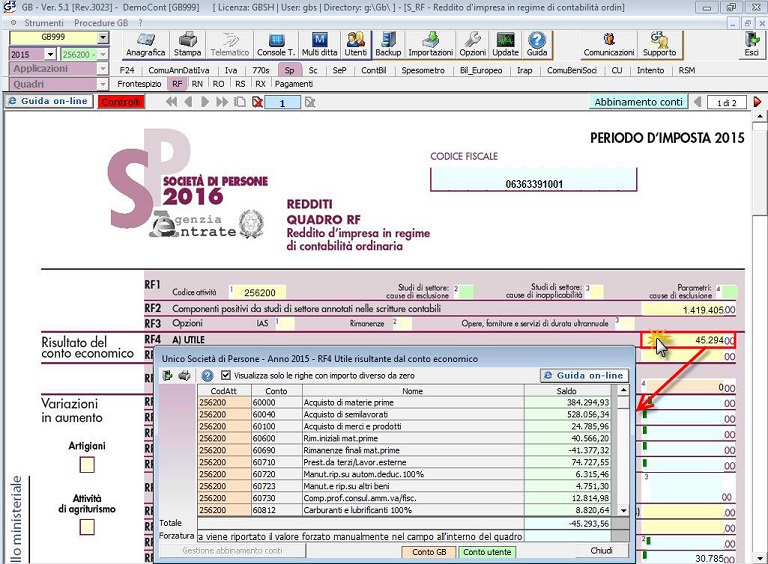Click Conto GB legend button

(429, 552)
